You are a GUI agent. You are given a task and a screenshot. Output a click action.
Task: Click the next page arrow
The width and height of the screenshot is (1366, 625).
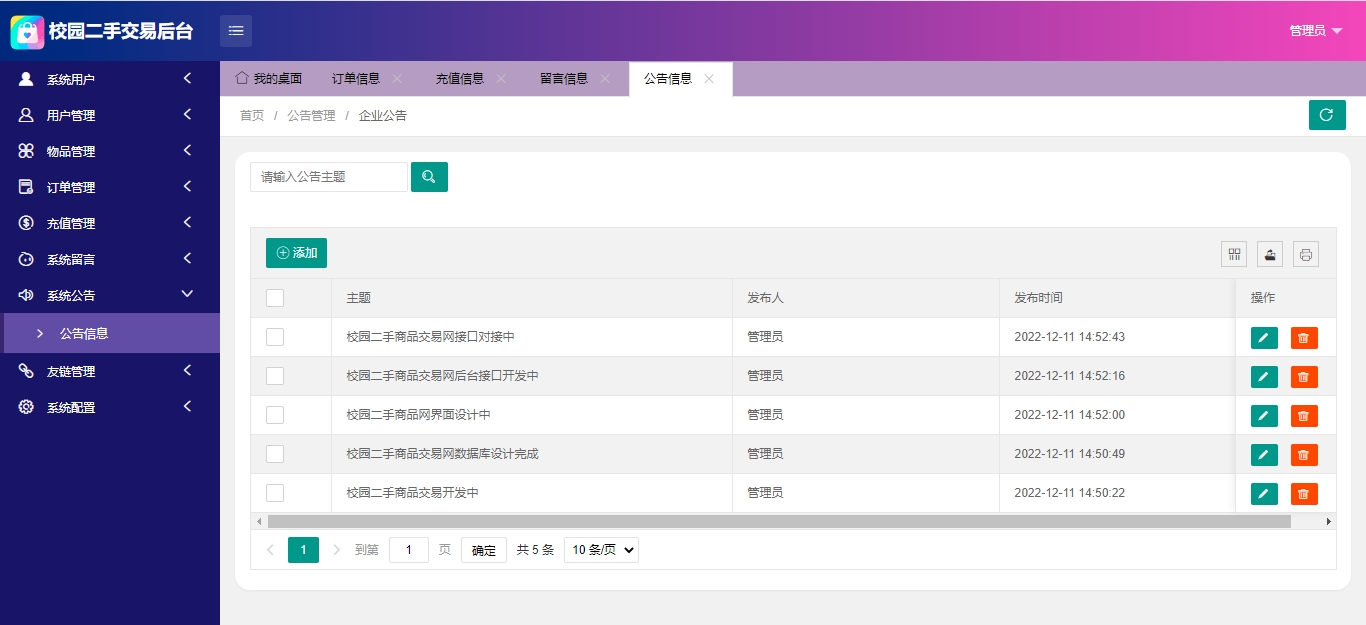pyautogui.click(x=336, y=550)
